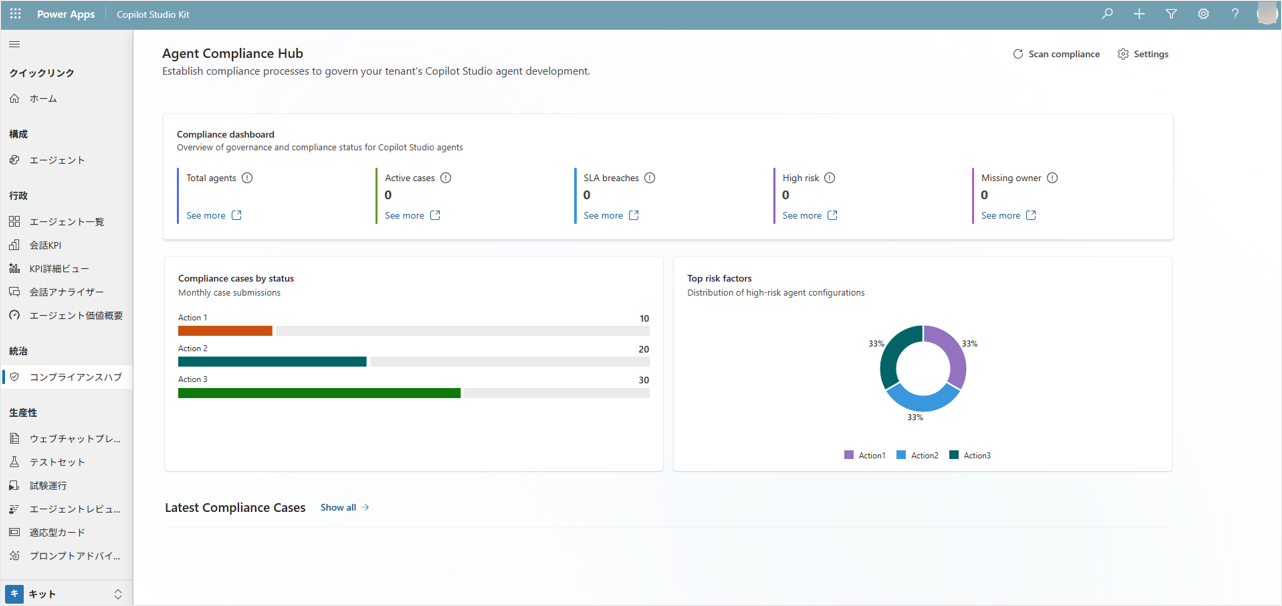Viewport: 1282px width, 606px height.
Task: Open the filter funnel icon in header
Action: (x=1171, y=15)
